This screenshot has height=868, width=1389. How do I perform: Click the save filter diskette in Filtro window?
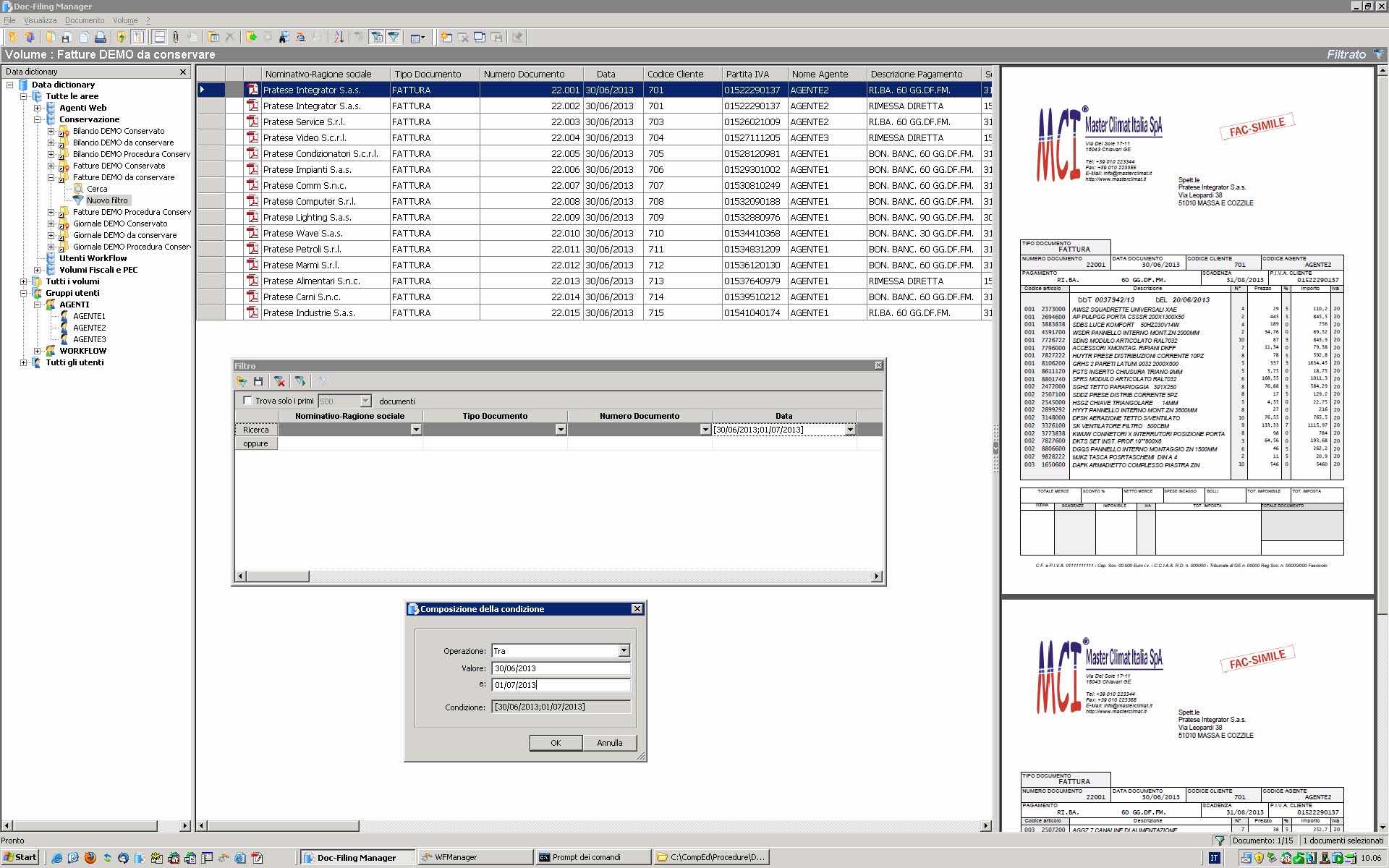tap(258, 381)
